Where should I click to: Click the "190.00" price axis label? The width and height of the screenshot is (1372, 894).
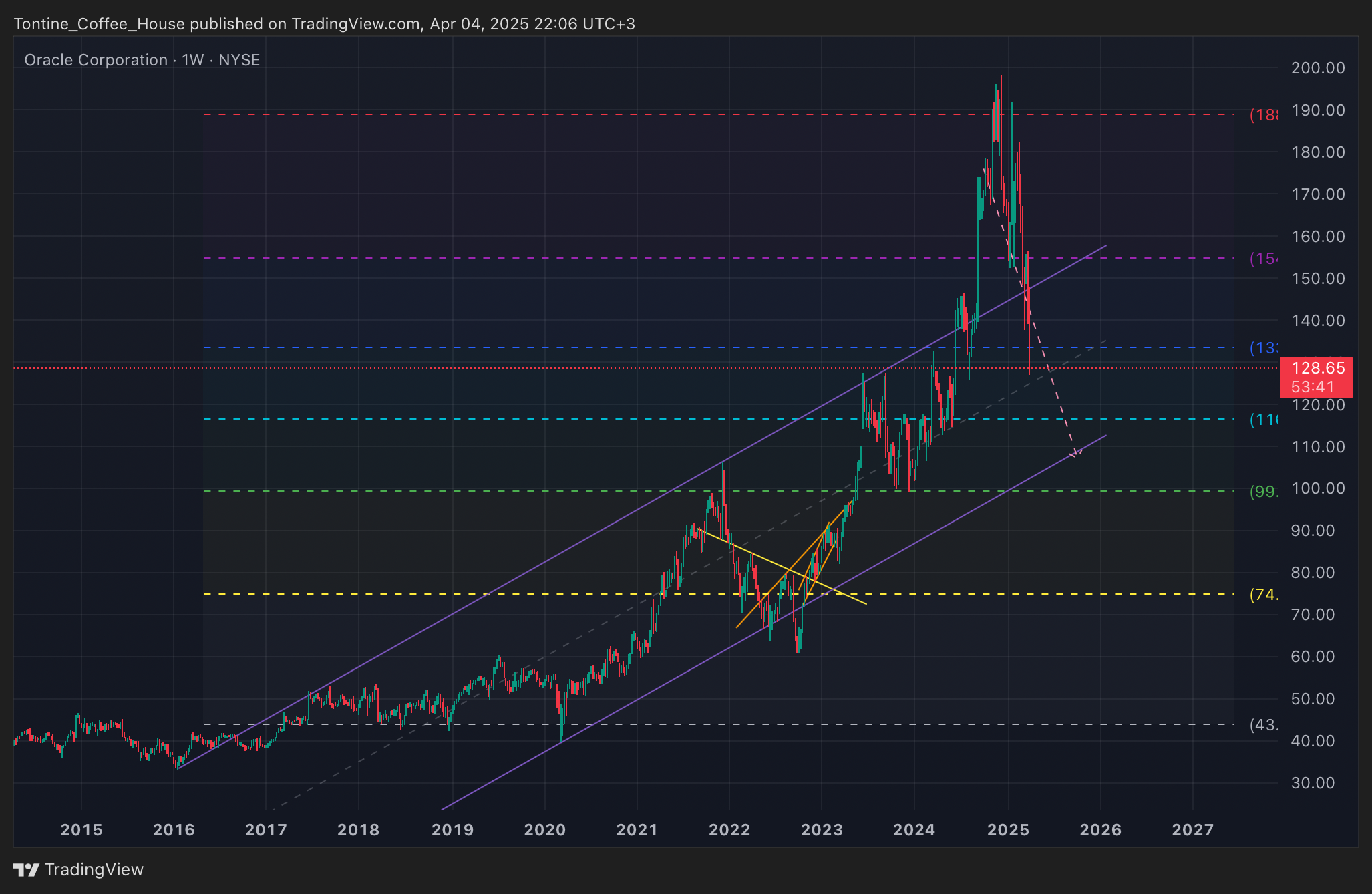tap(1318, 110)
